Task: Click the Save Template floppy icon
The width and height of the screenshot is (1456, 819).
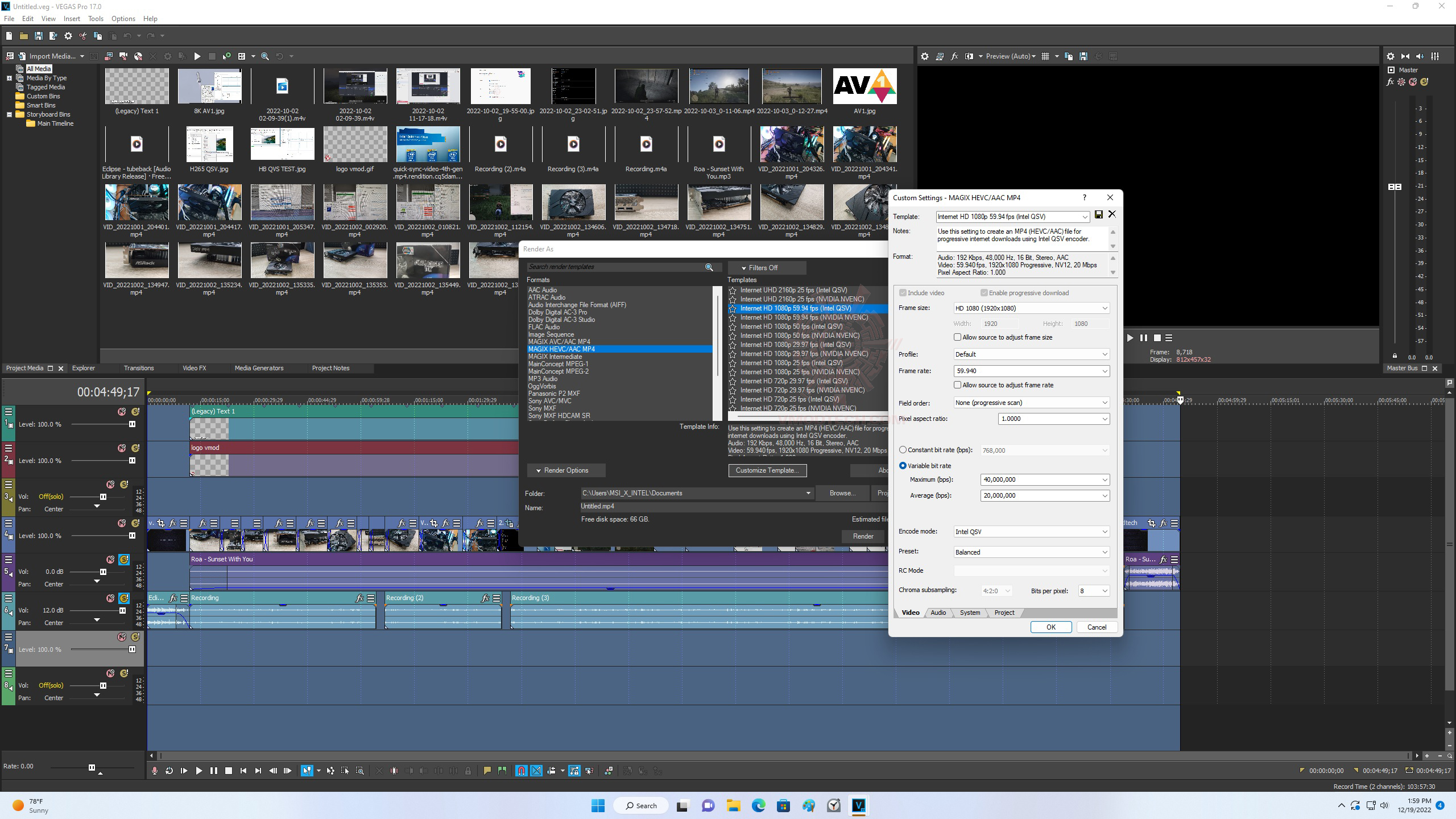Action: [x=1099, y=214]
